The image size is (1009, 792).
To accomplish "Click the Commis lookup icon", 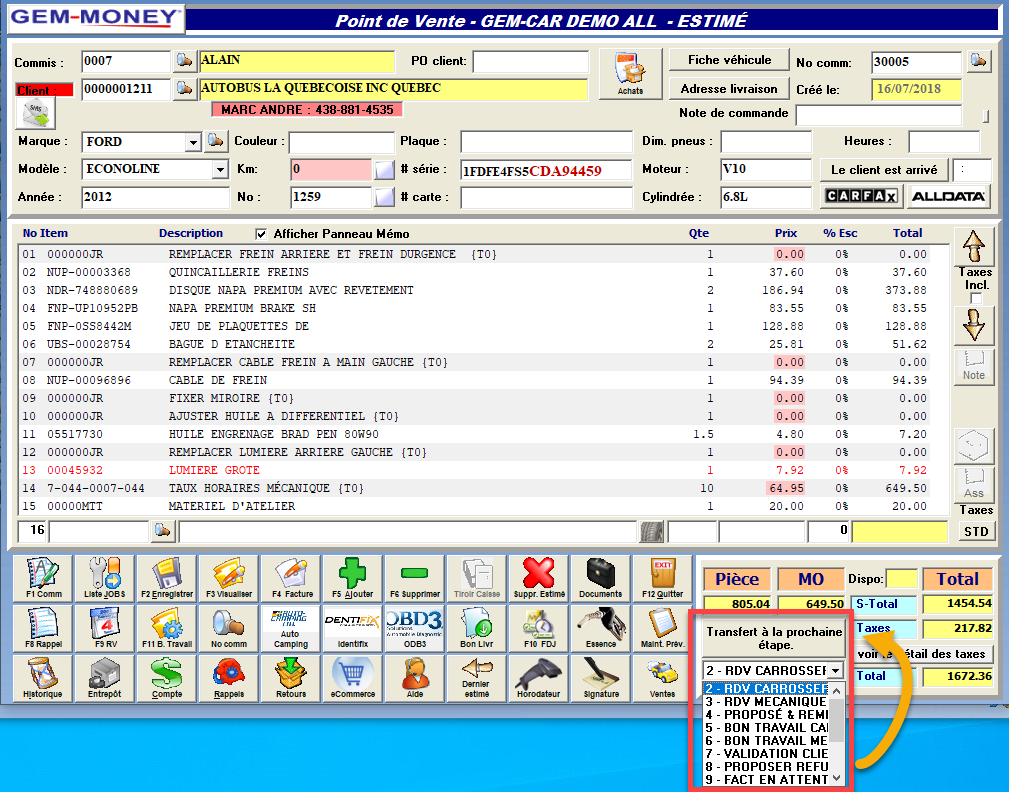I will point(184,60).
